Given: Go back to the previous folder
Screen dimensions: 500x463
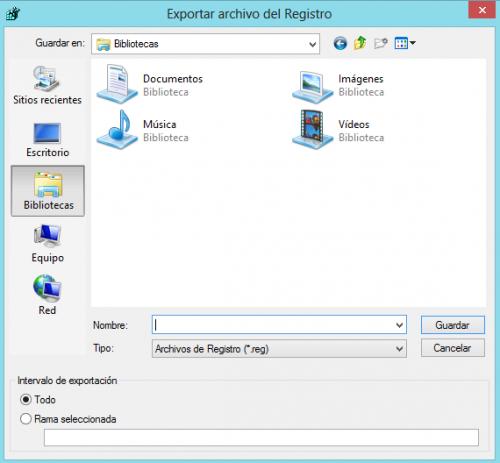Looking at the screenshot, I should pos(340,44).
